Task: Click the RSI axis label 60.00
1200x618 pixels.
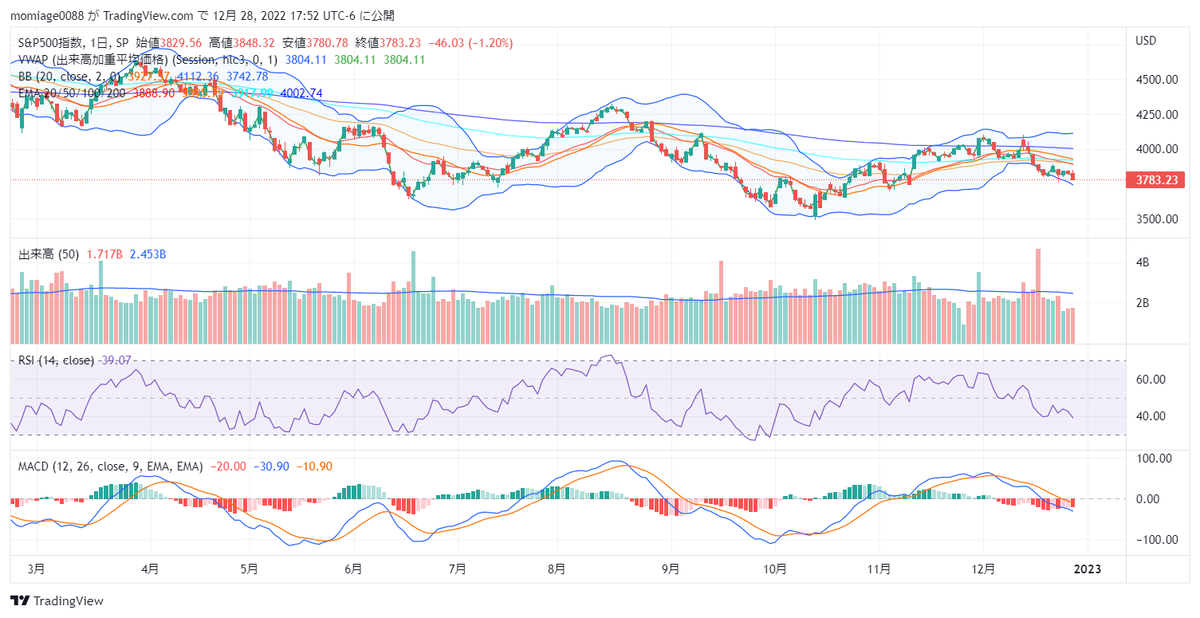Action: (1150, 379)
